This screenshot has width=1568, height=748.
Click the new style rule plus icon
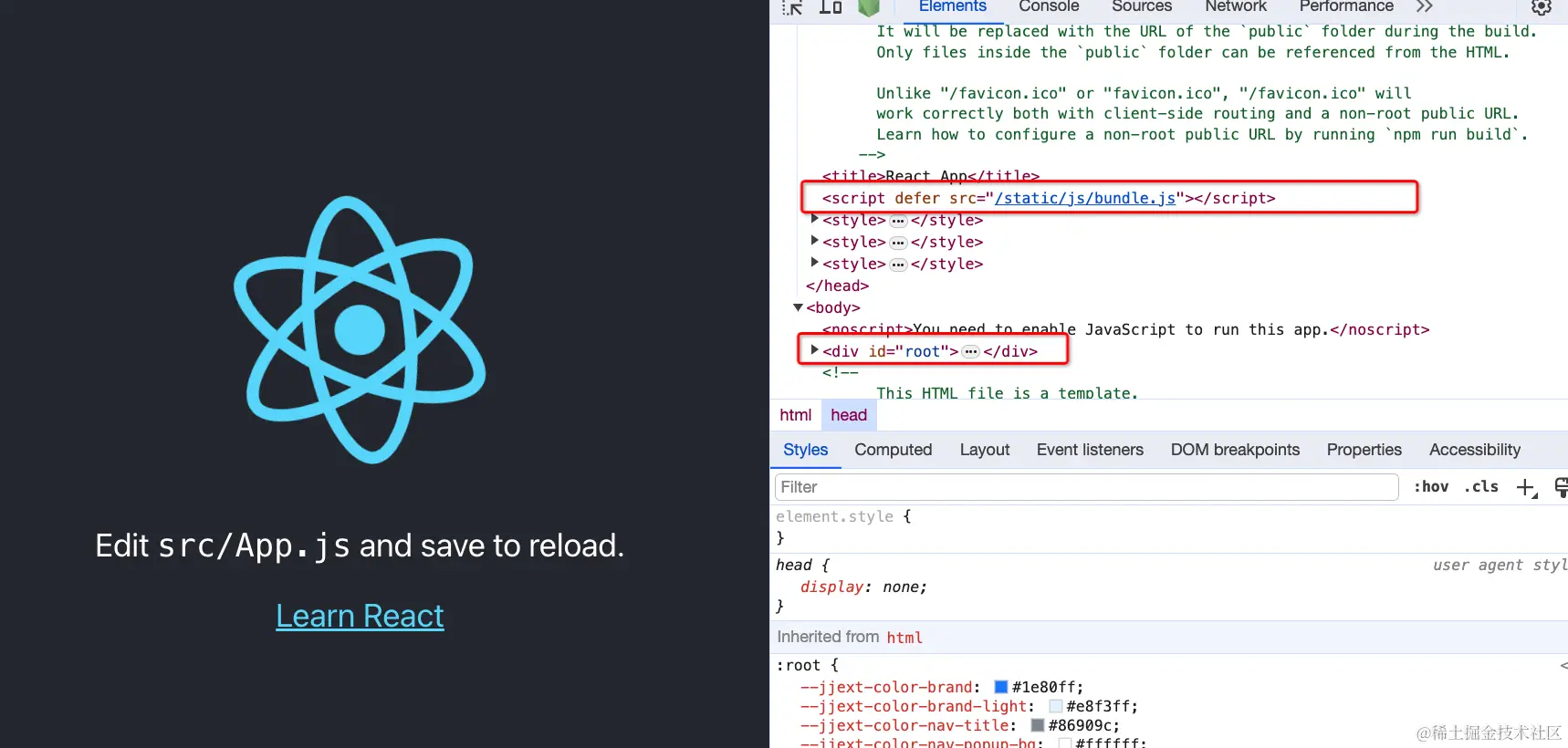pyautogui.click(x=1526, y=488)
